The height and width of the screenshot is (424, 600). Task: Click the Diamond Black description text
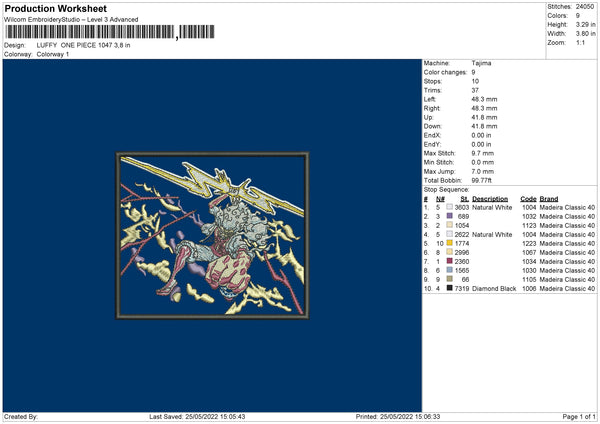(x=494, y=288)
